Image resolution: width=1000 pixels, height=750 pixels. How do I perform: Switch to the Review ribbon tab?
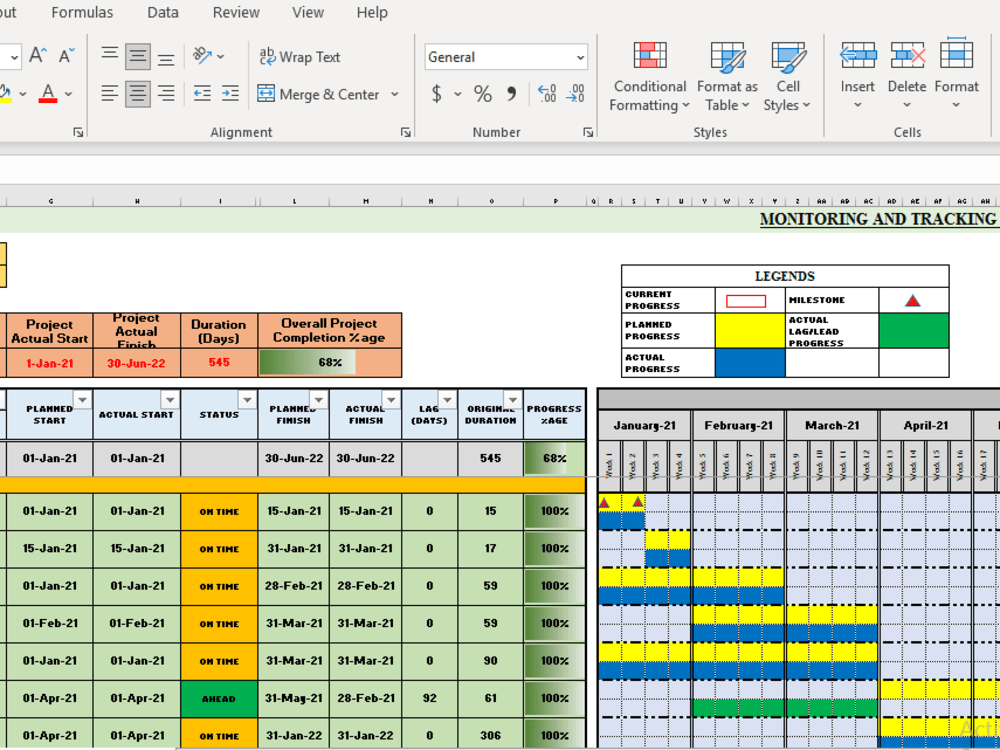(236, 12)
